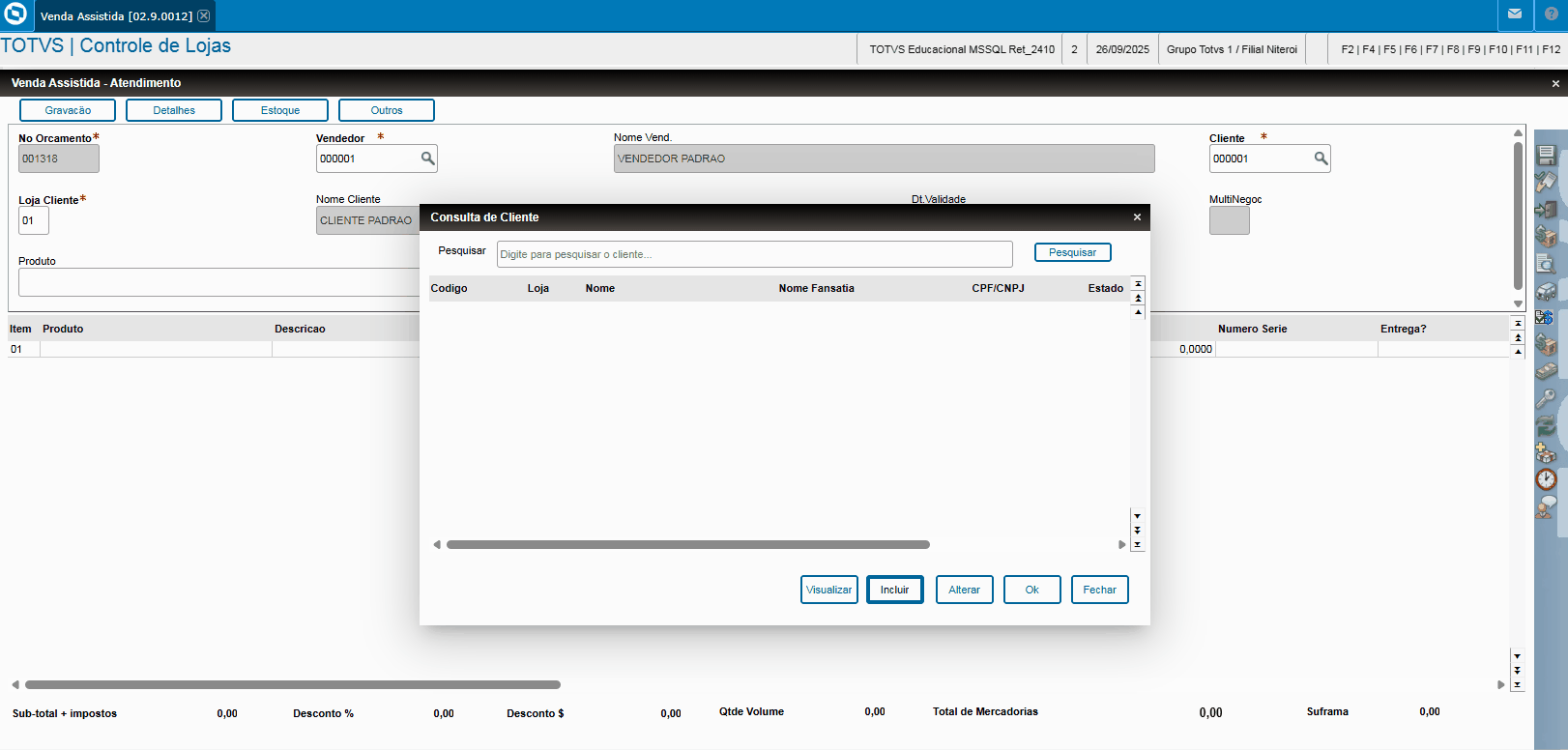This screenshot has width=1568, height=750.
Task: Sort by Codigo column header
Action: click(x=450, y=288)
